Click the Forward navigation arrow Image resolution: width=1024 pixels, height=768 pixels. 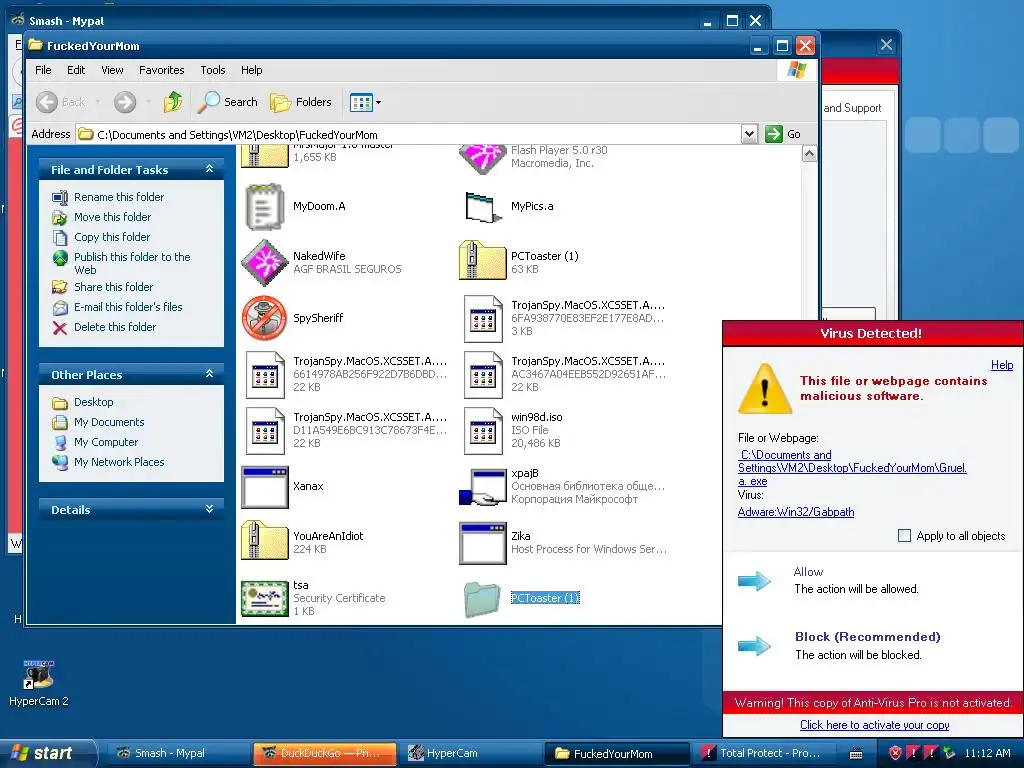125,102
